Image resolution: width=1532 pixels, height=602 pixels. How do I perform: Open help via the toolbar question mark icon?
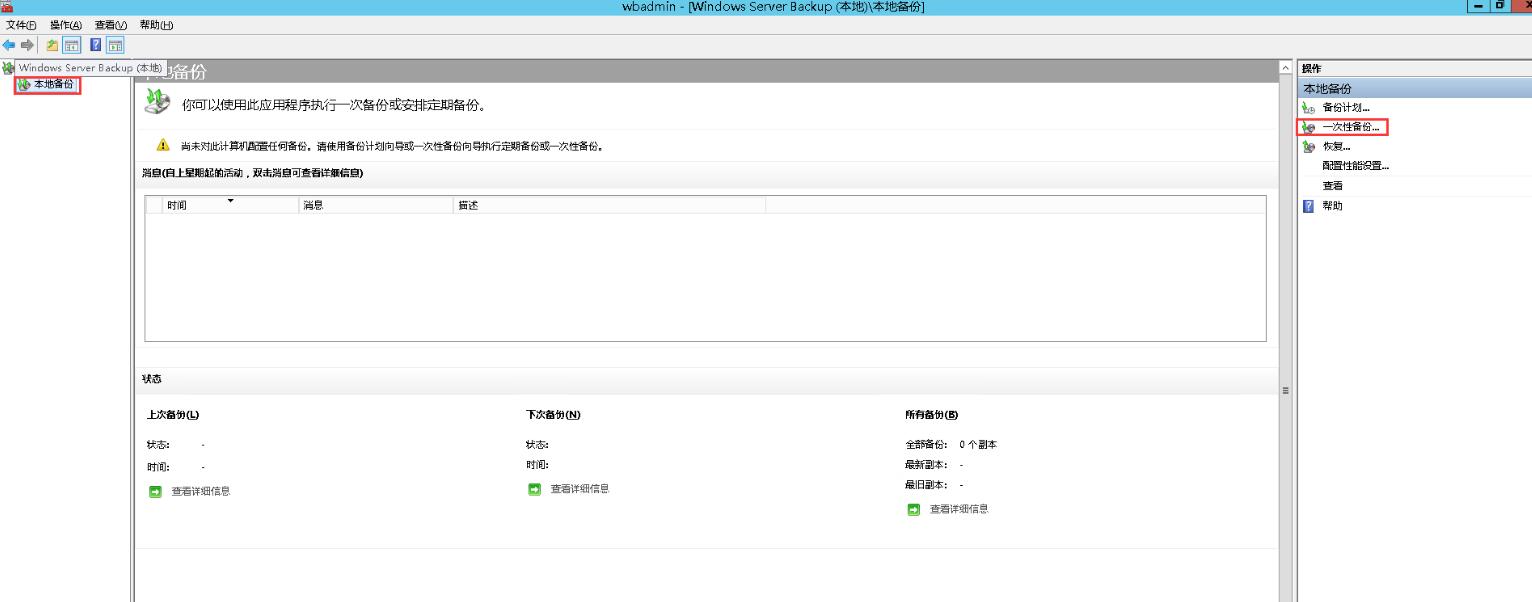(x=96, y=45)
